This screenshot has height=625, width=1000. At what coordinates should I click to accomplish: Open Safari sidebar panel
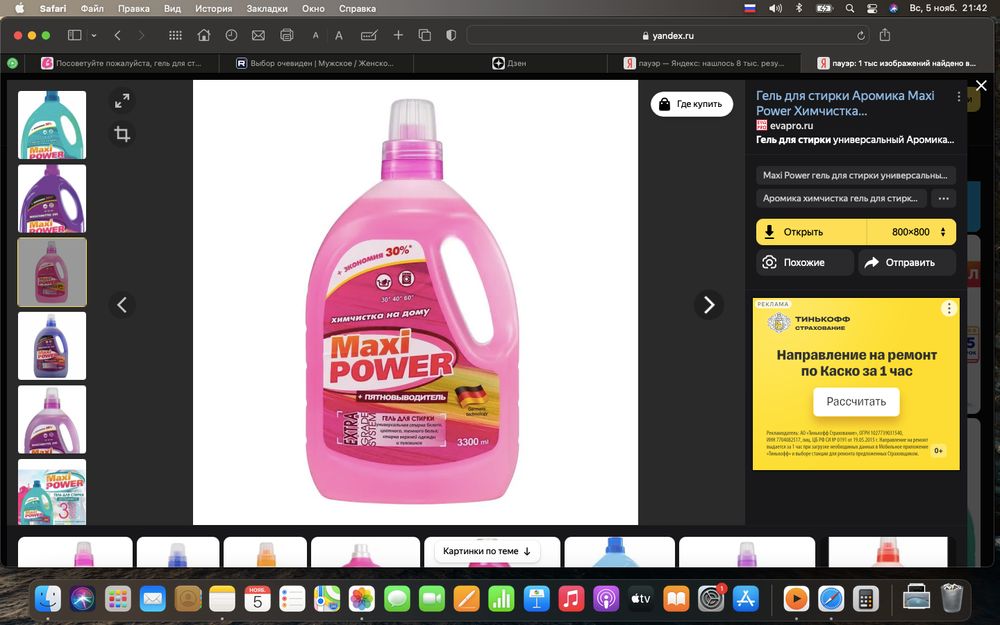coord(74,35)
